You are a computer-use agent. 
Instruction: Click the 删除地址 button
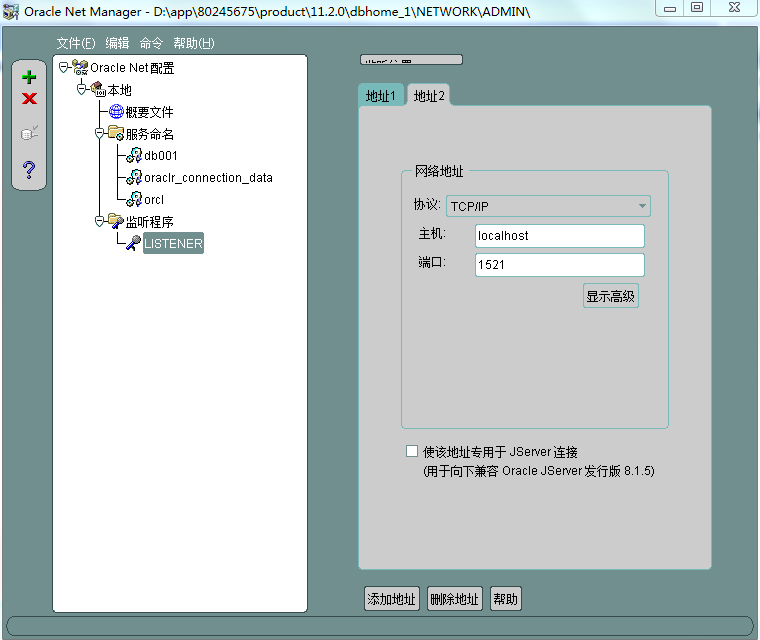tap(455, 599)
